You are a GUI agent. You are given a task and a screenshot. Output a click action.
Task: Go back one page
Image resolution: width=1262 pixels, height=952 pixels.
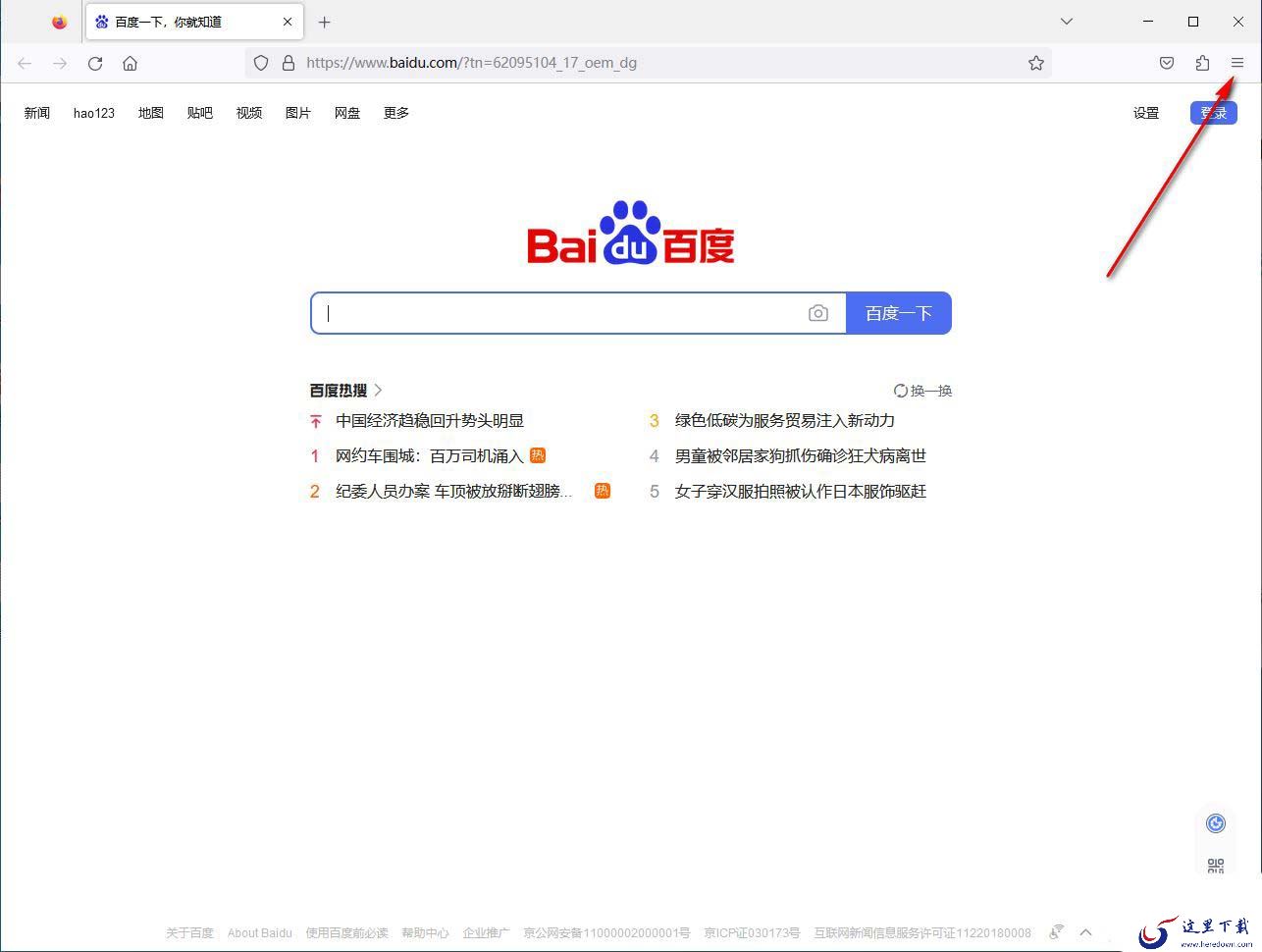click(25, 63)
